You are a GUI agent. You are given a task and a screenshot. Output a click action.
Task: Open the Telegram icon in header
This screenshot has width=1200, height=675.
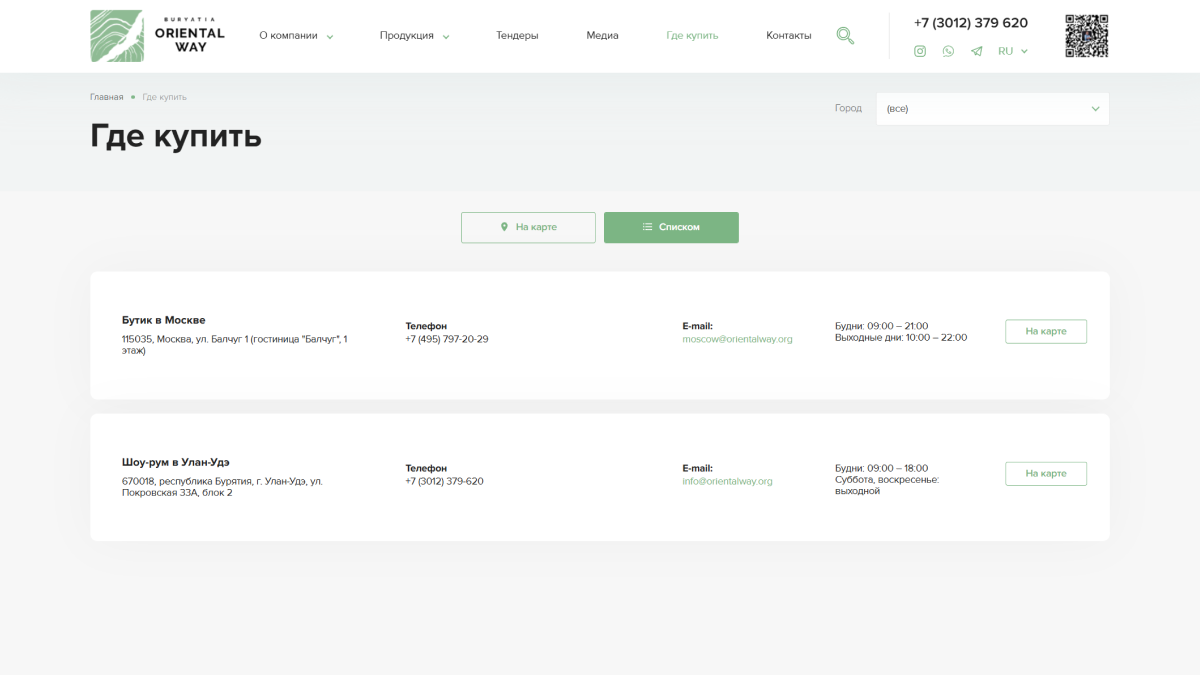coord(976,51)
